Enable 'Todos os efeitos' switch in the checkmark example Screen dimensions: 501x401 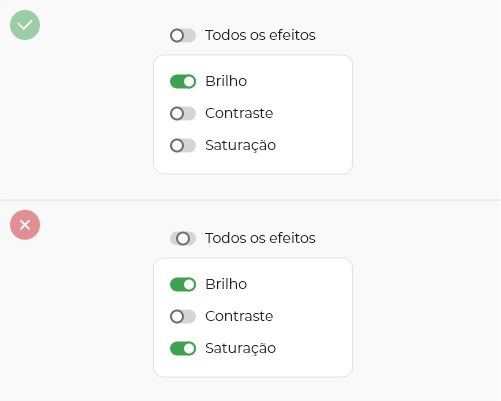point(183,35)
